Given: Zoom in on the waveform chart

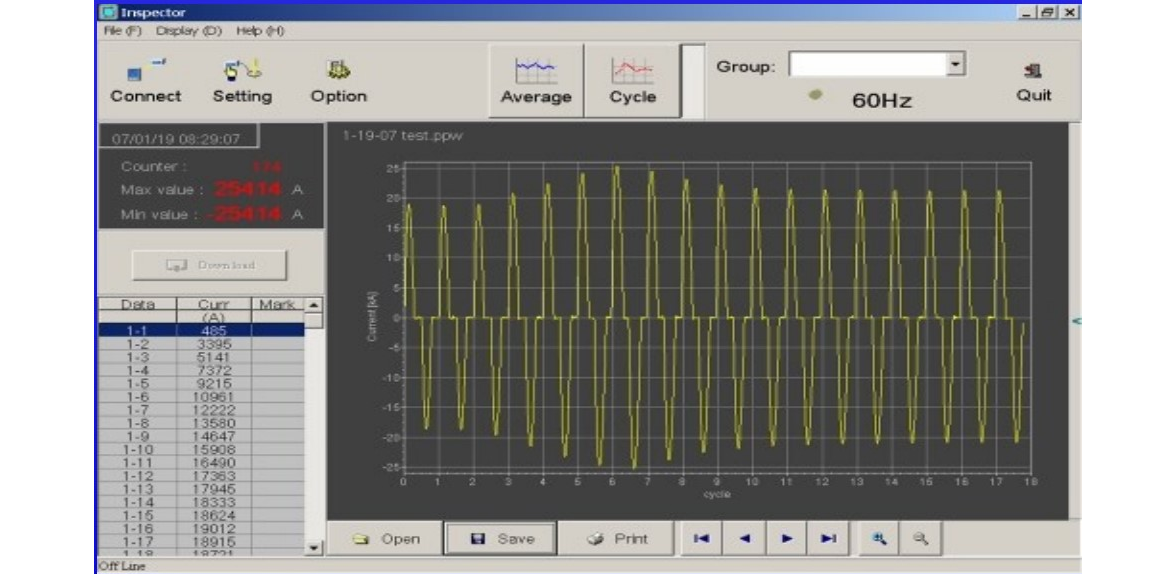Looking at the screenshot, I should tap(882, 539).
